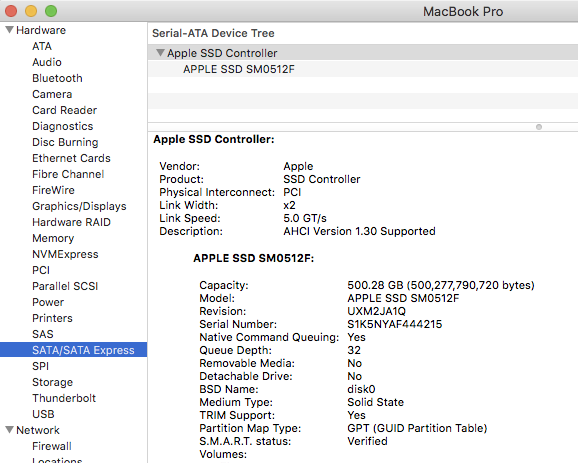
Task: Click the Hardware section heading
Action: tap(41, 30)
